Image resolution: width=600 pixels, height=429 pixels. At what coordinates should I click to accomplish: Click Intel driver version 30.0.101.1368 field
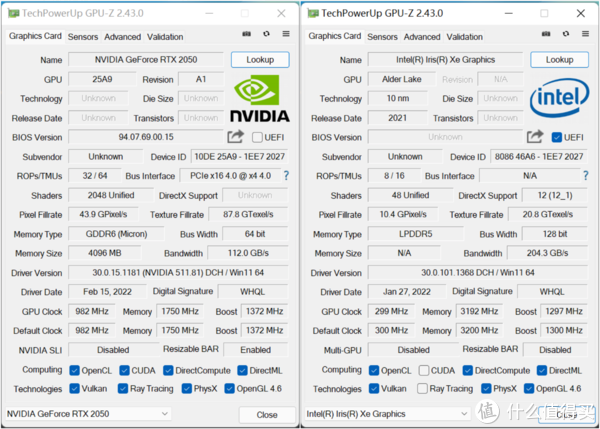point(478,272)
